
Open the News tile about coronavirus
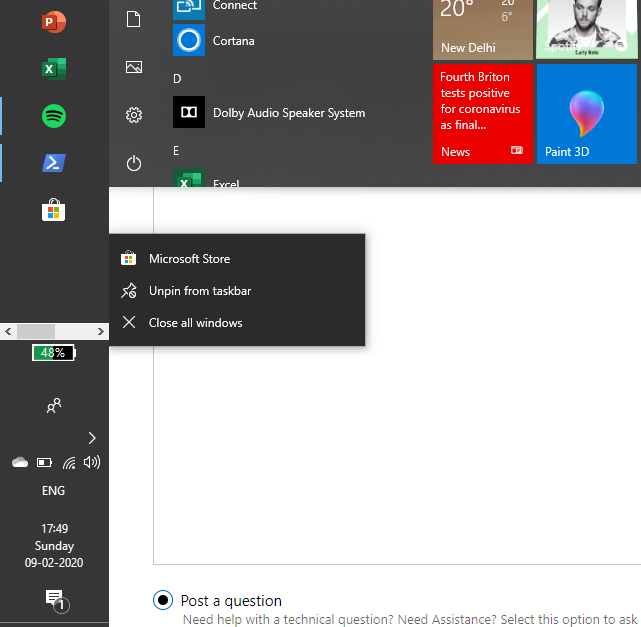coord(483,114)
